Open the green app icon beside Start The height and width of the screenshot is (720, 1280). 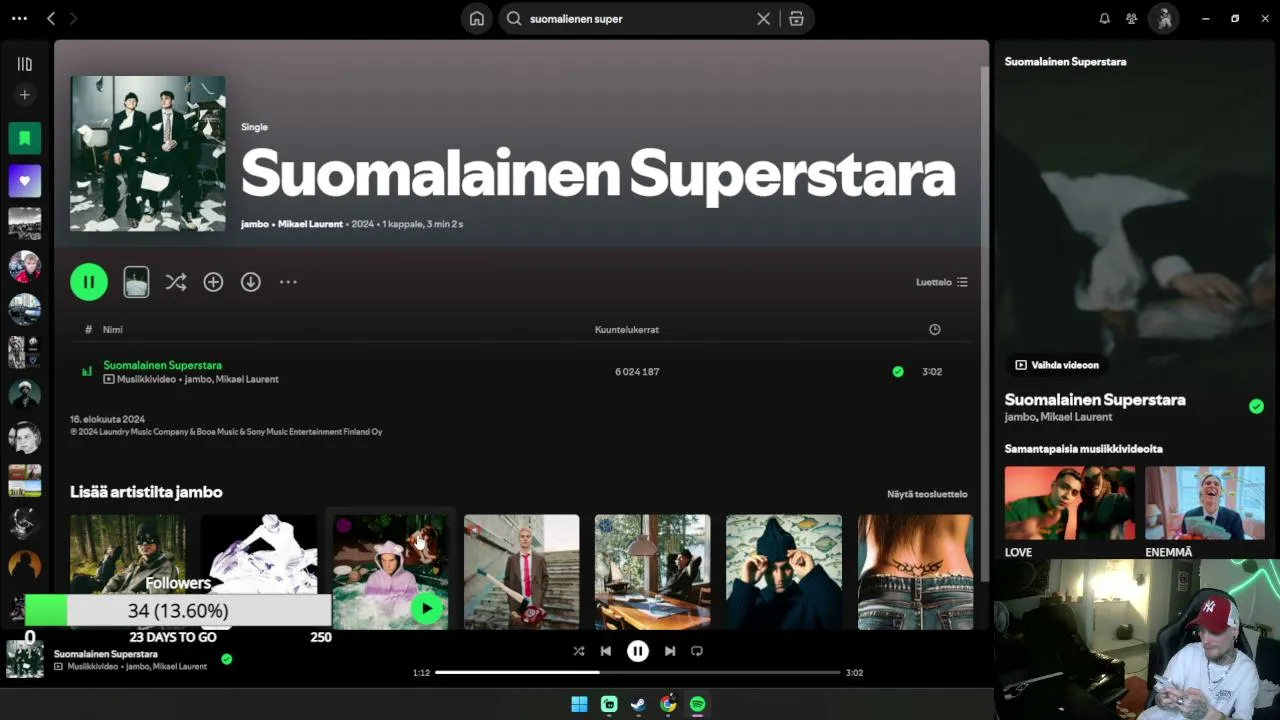point(609,704)
